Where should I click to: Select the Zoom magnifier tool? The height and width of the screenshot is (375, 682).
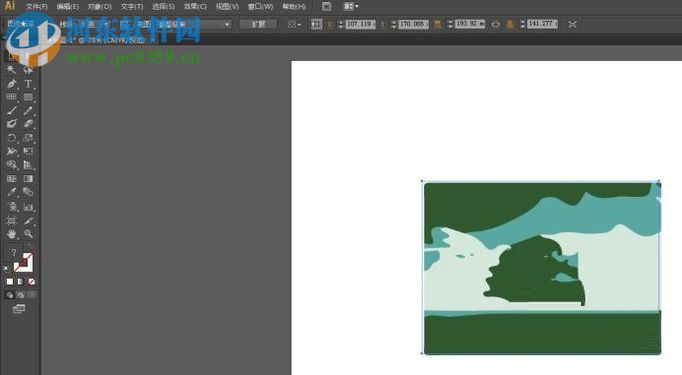28,234
